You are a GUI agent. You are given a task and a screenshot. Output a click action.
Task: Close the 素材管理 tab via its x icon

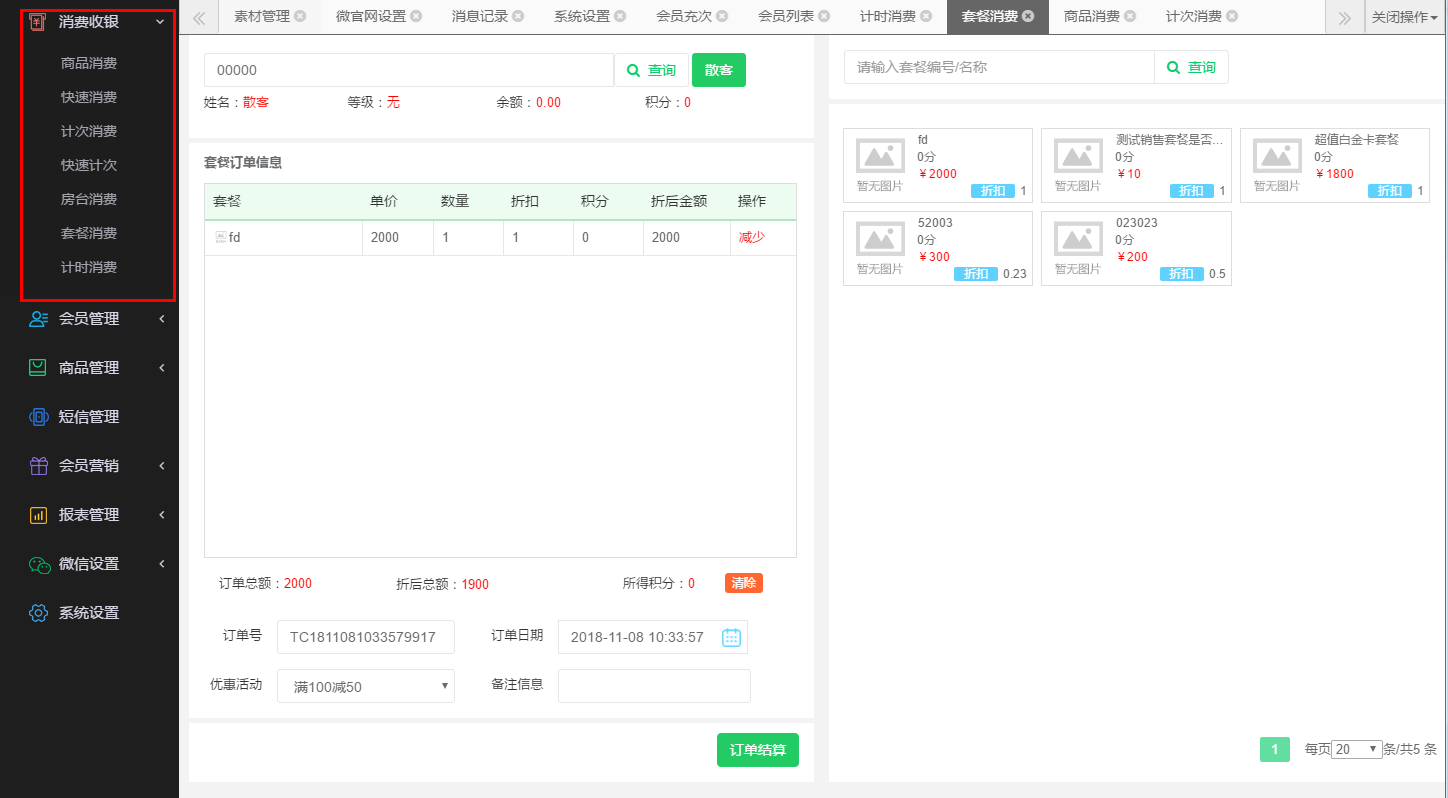click(300, 16)
